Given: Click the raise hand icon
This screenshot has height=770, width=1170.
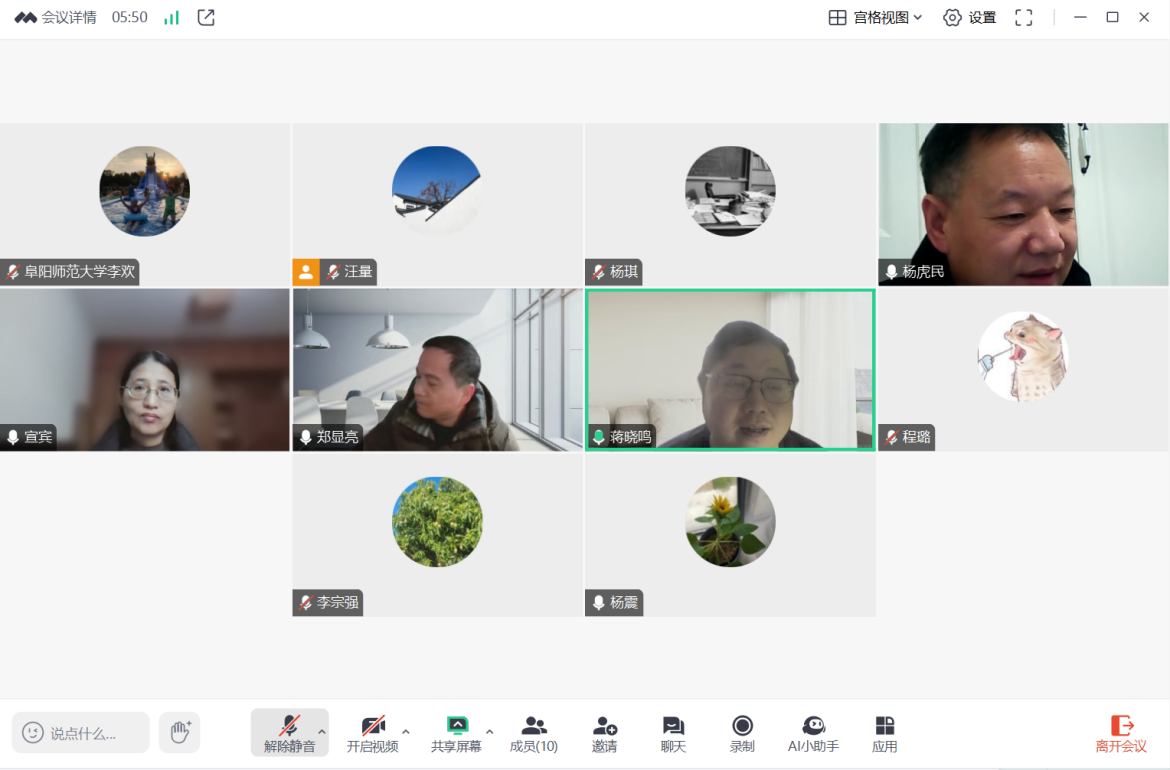Looking at the screenshot, I should [x=180, y=732].
